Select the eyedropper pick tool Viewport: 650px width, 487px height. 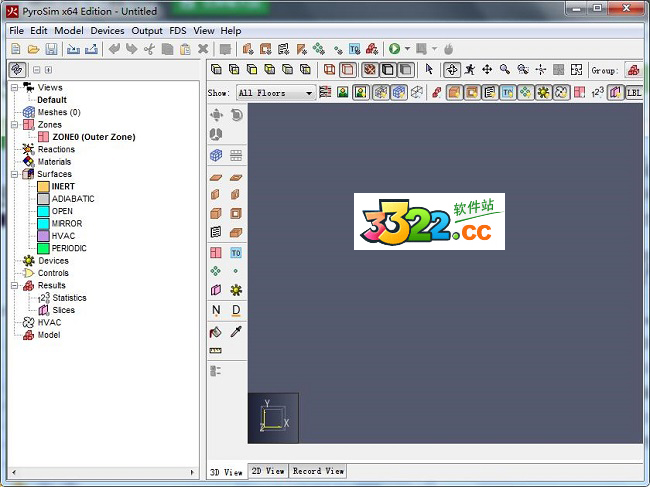236,332
